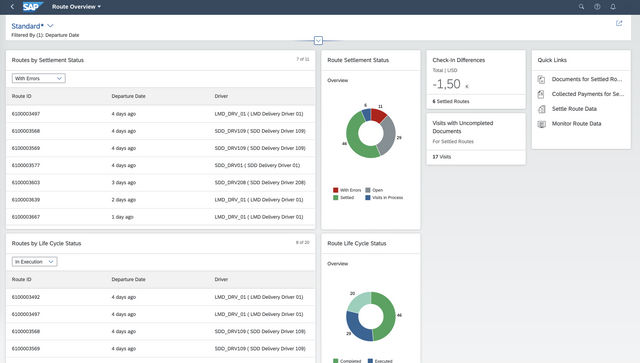Screen dimensions: 640x363
Task: Click Monitor Route Data icon
Action: pos(541,124)
